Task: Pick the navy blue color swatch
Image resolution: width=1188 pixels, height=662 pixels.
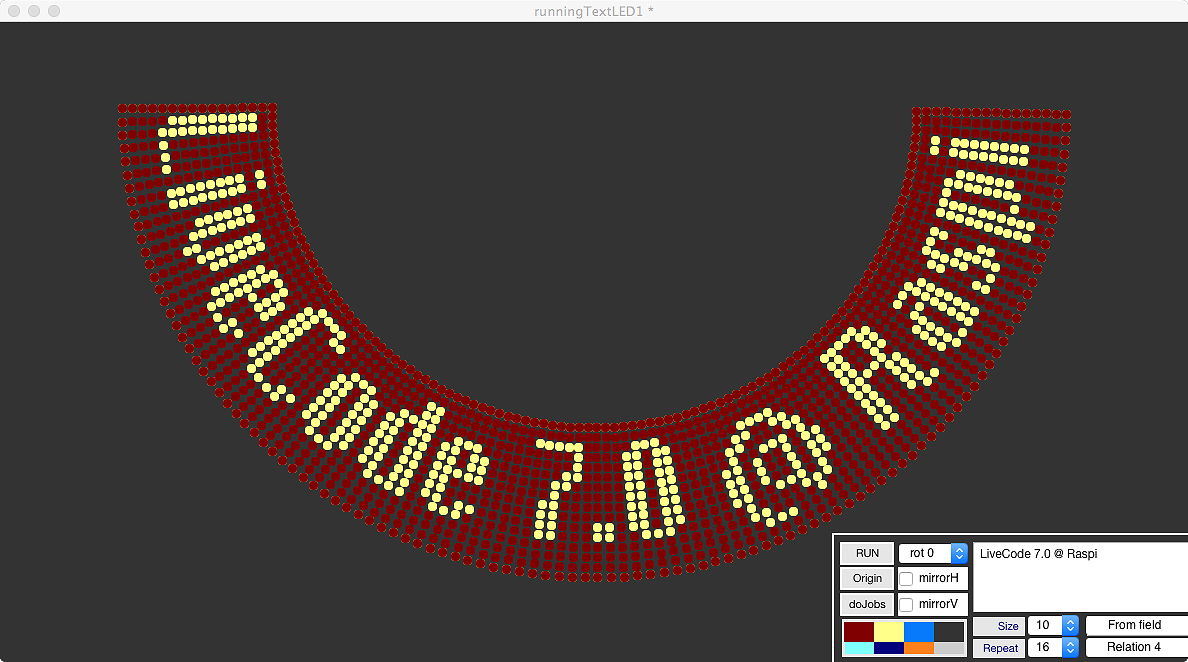Action: tap(889, 648)
